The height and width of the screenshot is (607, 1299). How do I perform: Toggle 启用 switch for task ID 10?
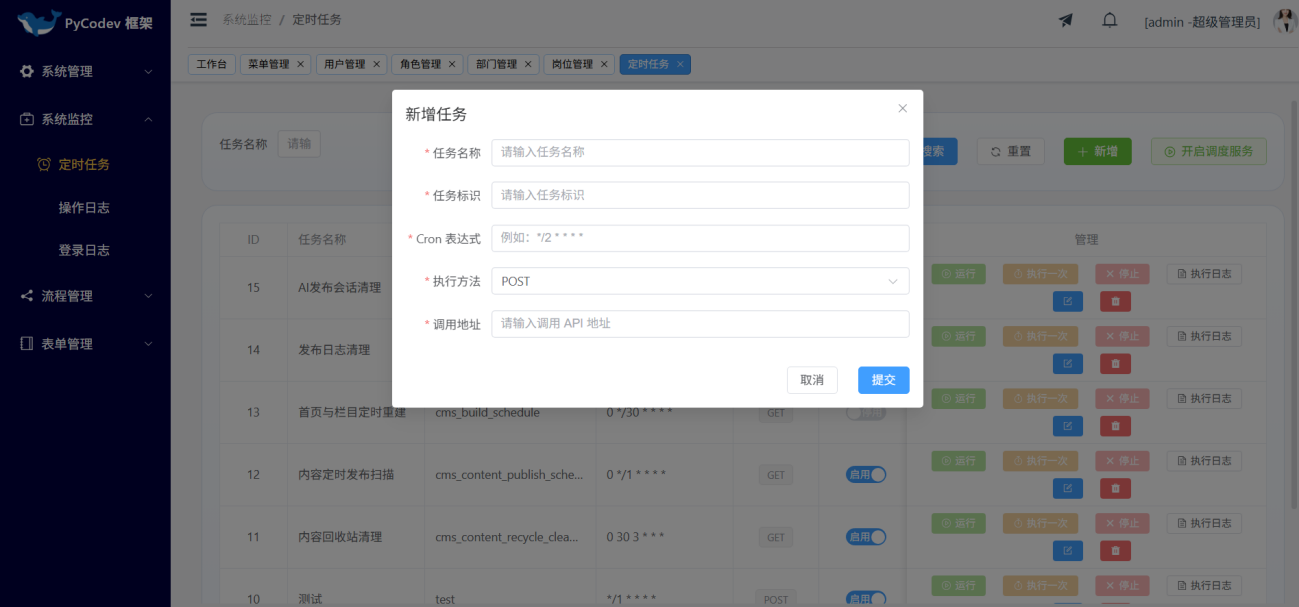coord(866,599)
